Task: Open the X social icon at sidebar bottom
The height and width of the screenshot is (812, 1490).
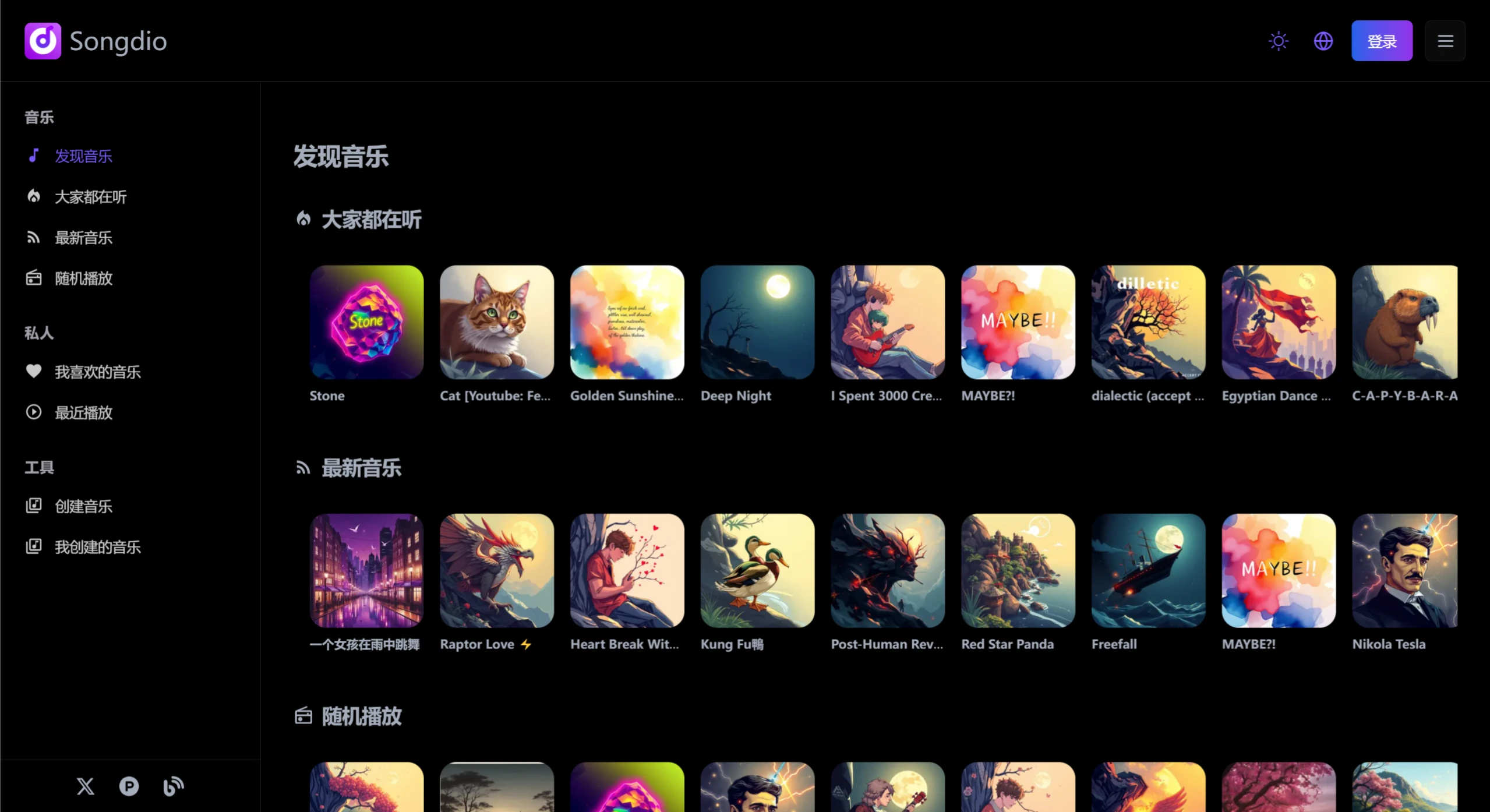Action: point(85,786)
